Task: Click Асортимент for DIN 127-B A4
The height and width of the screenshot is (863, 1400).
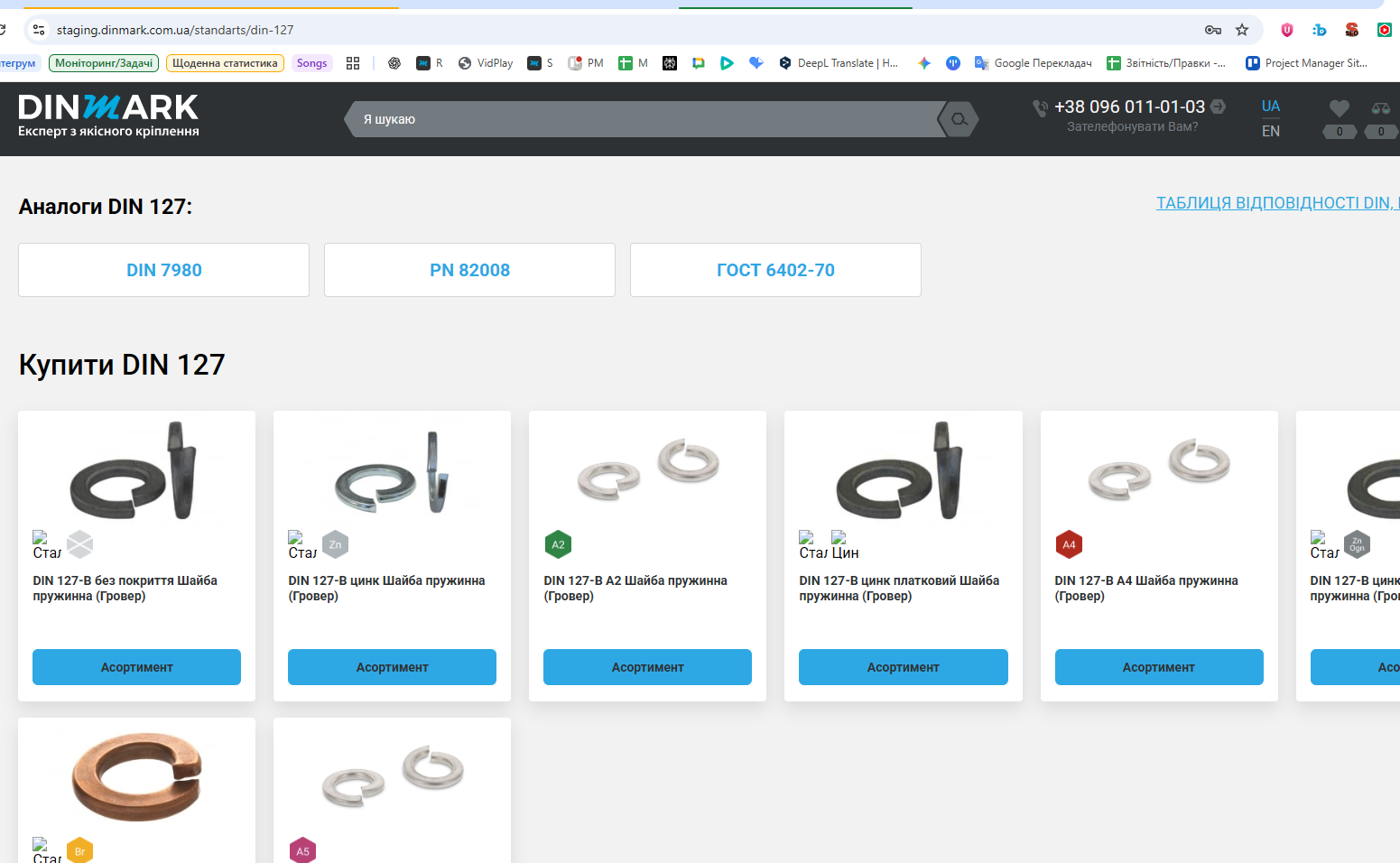Action: point(1159,667)
